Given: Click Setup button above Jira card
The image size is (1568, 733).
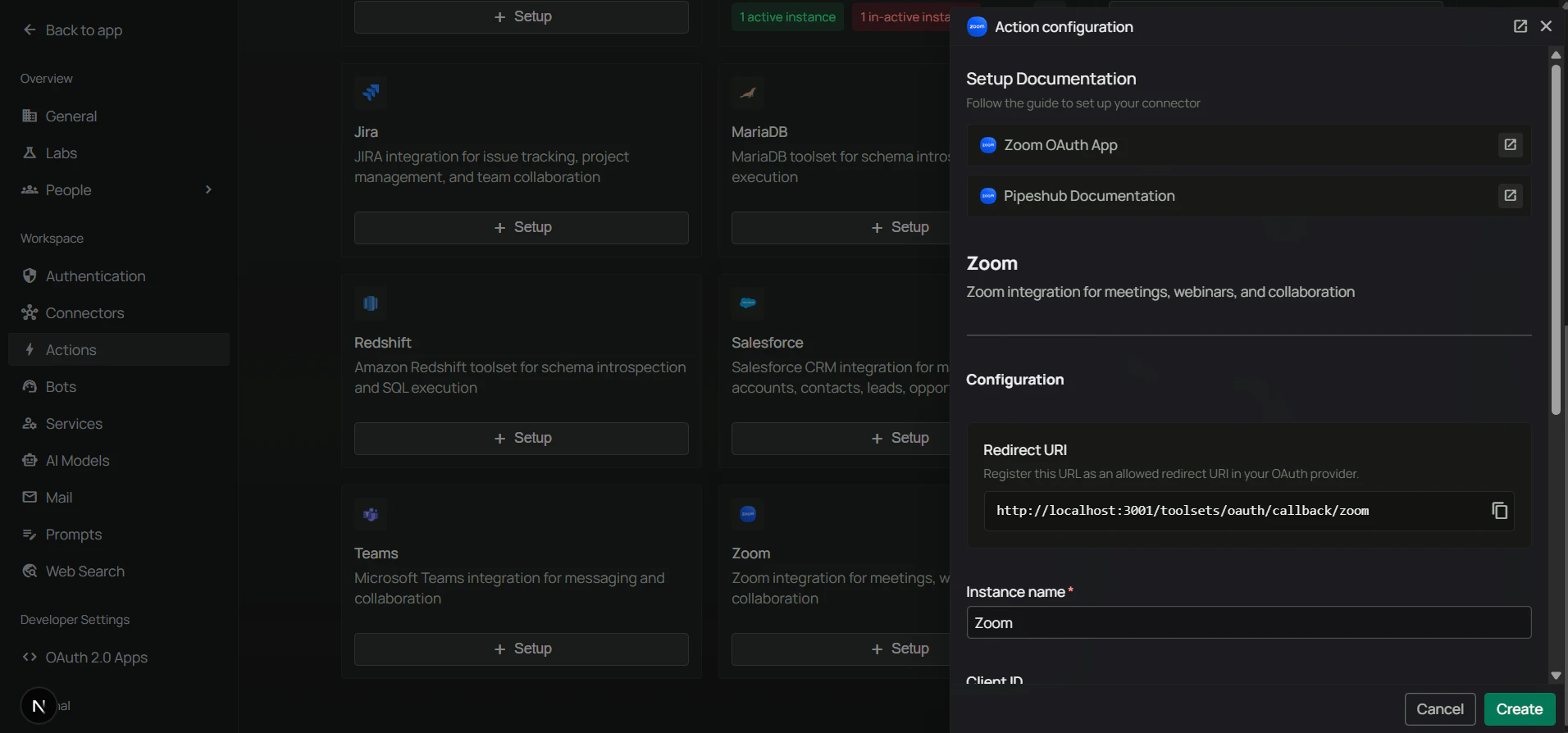Looking at the screenshot, I should tap(522, 17).
